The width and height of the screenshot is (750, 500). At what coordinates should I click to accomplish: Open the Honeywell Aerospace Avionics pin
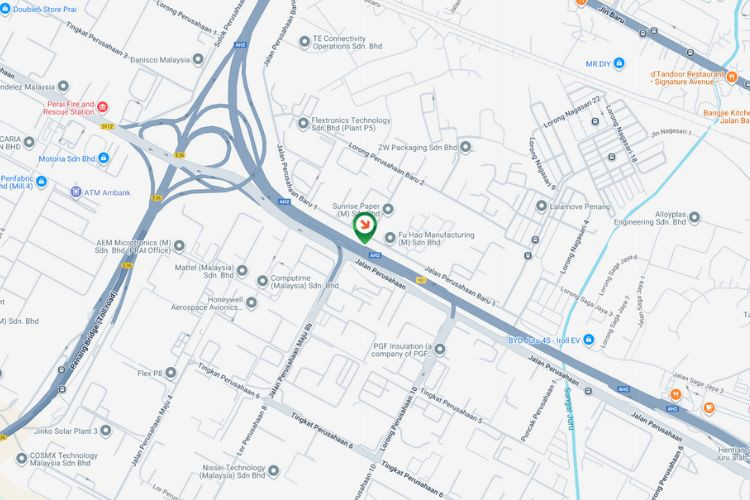(x=251, y=302)
